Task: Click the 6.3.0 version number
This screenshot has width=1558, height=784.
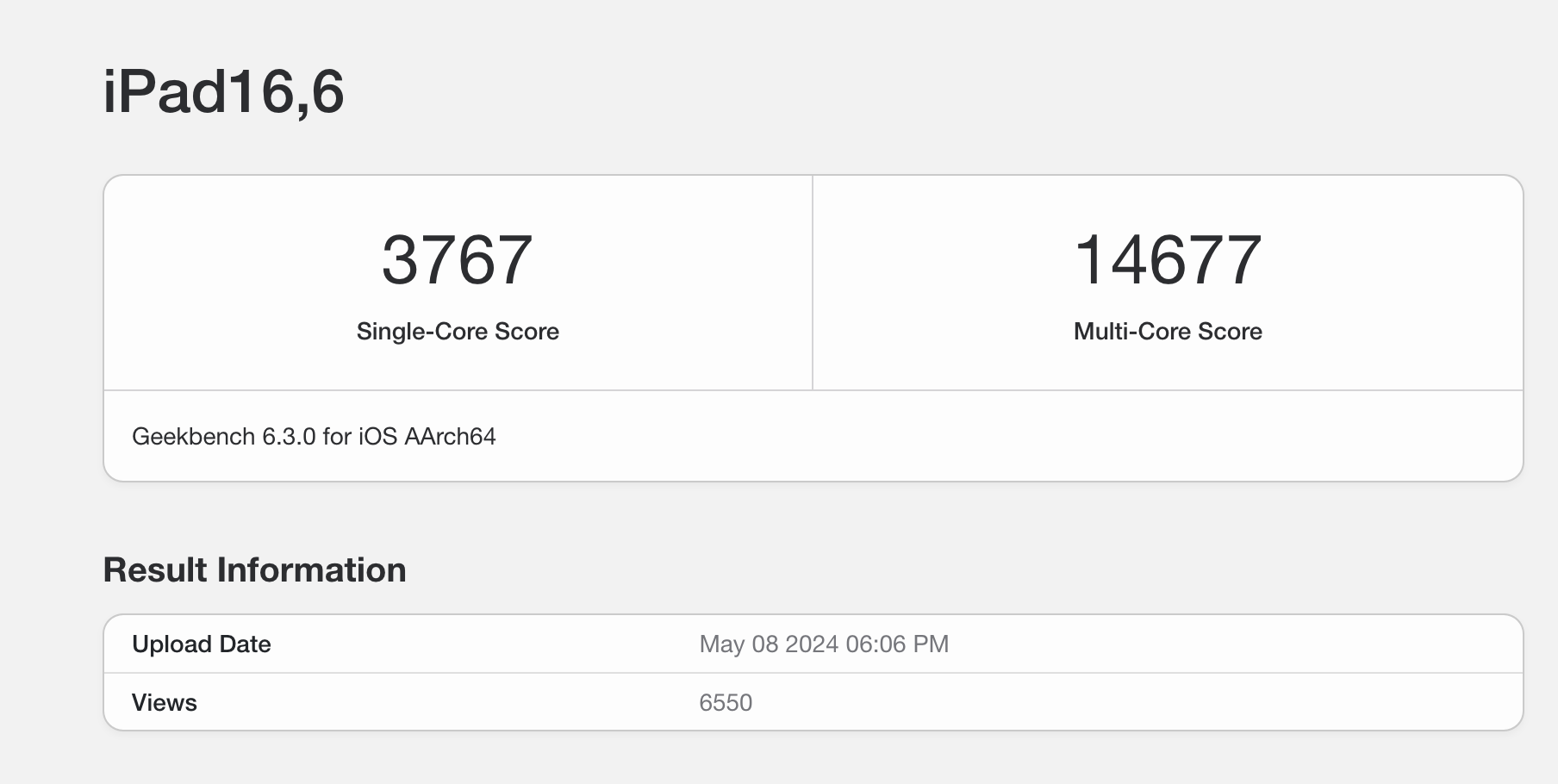Action: pyautogui.click(x=289, y=437)
